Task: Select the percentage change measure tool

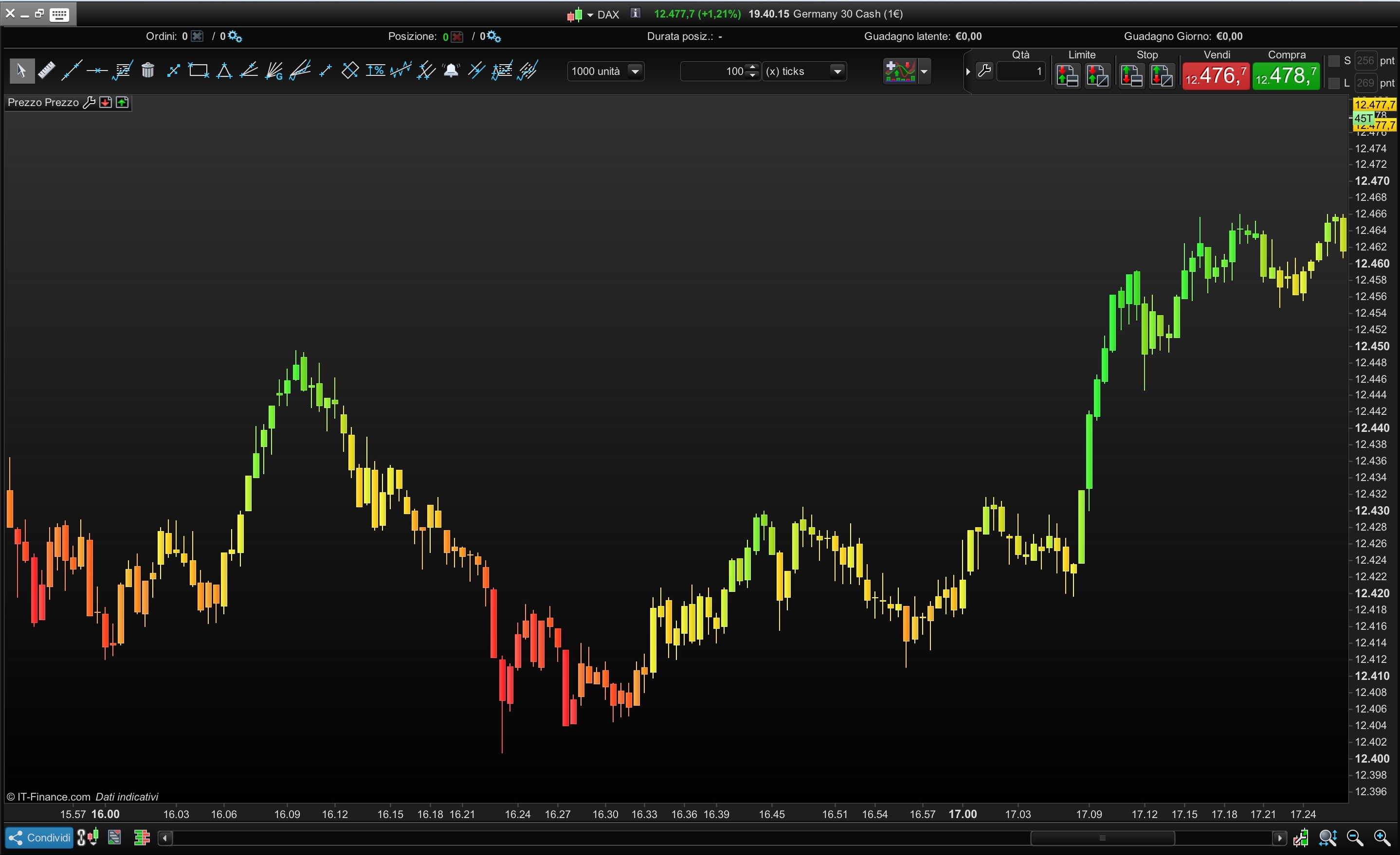Action: point(375,71)
